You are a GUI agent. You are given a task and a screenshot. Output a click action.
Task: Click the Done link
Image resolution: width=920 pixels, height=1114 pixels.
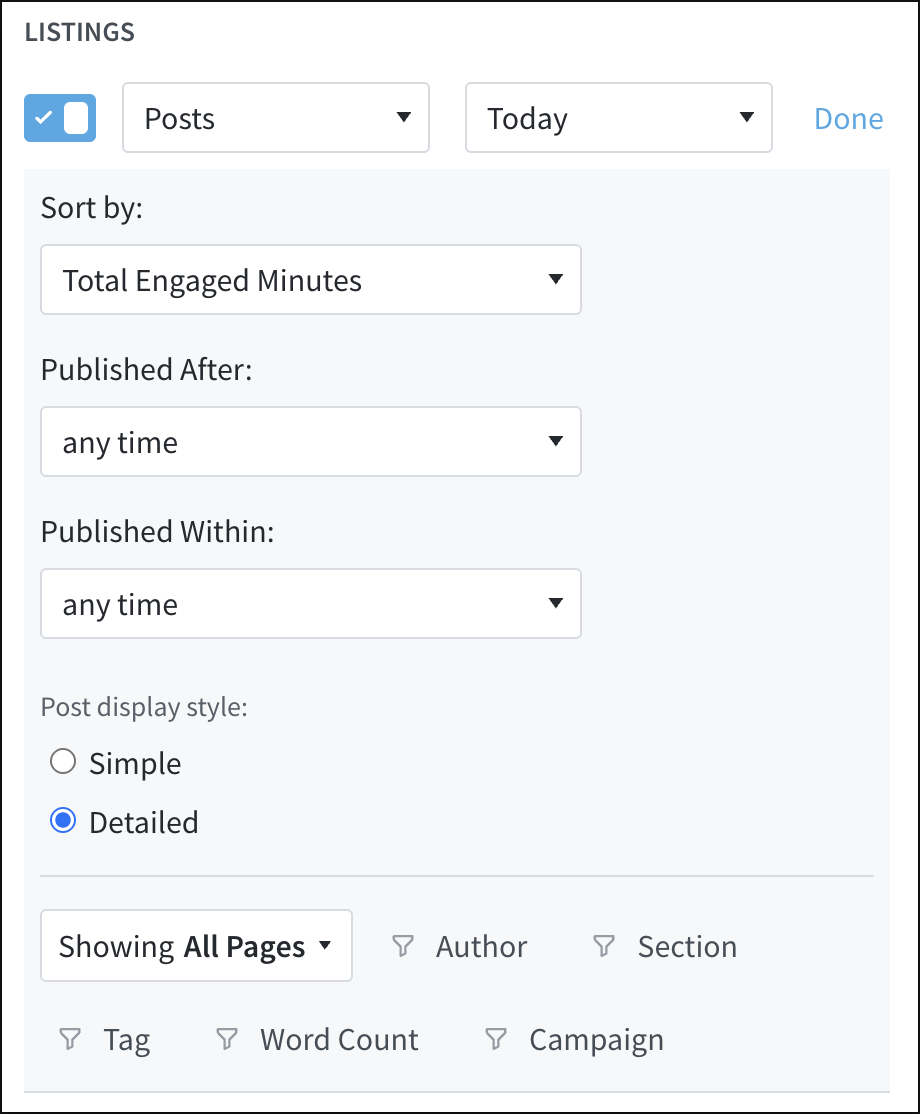click(x=848, y=119)
